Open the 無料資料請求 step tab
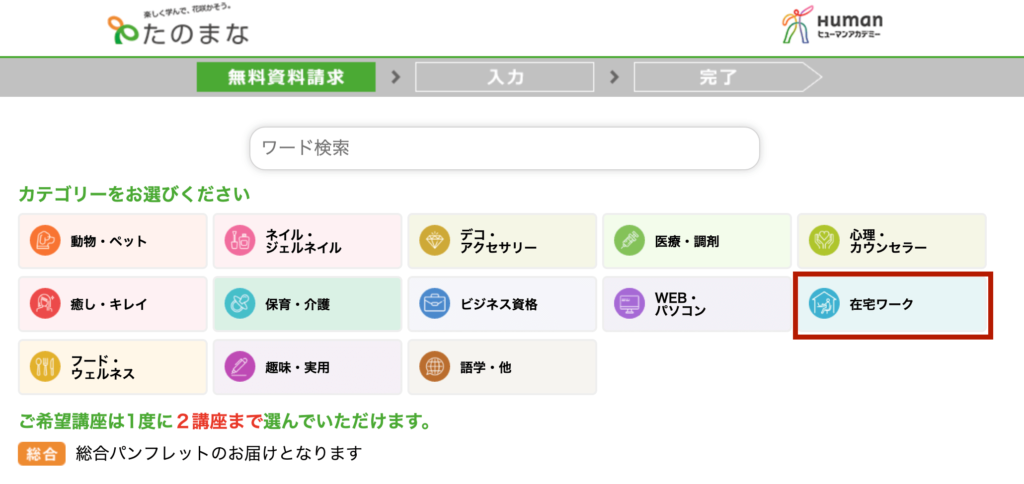1024x484 pixels. point(286,77)
